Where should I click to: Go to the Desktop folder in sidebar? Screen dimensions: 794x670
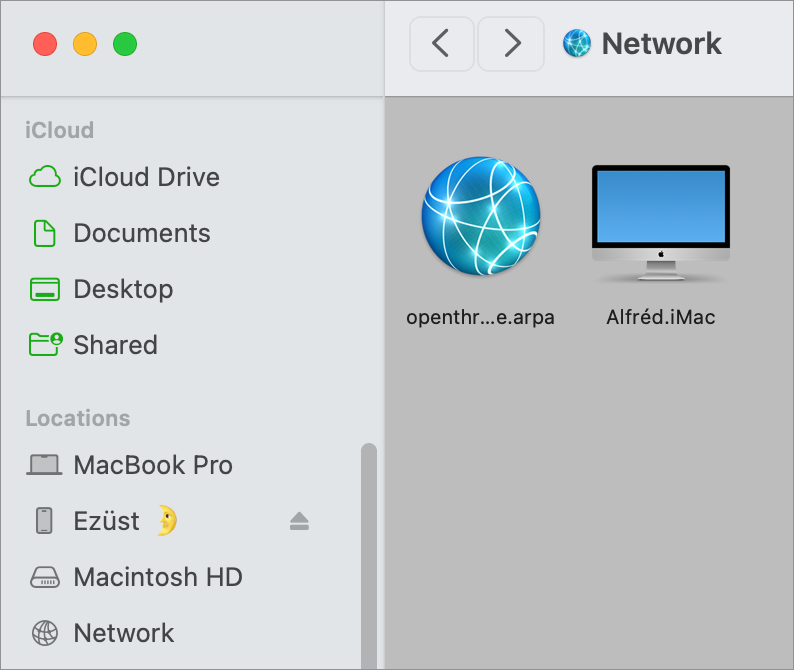click(123, 289)
